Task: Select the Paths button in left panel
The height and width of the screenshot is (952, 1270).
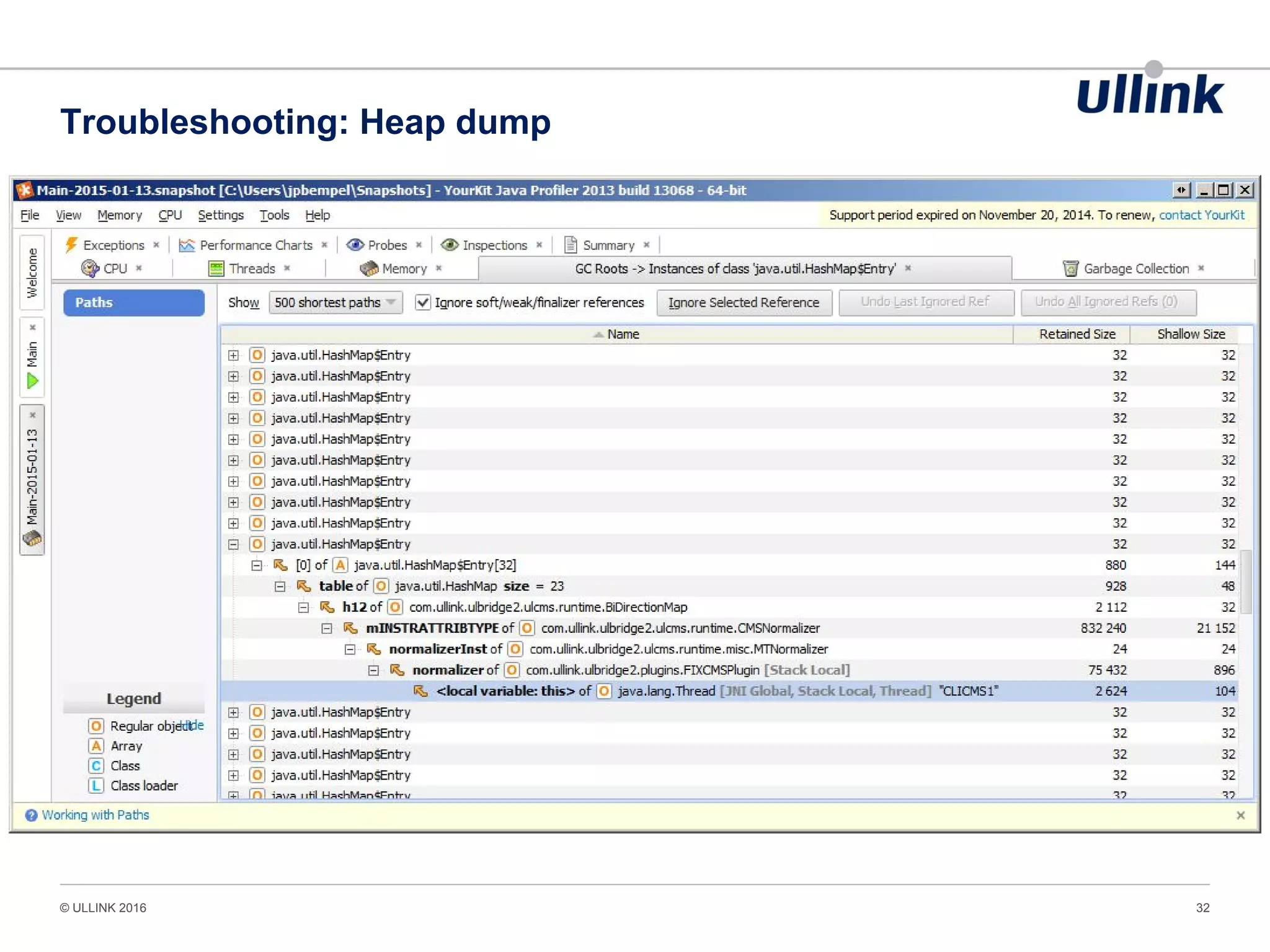Action: click(134, 302)
